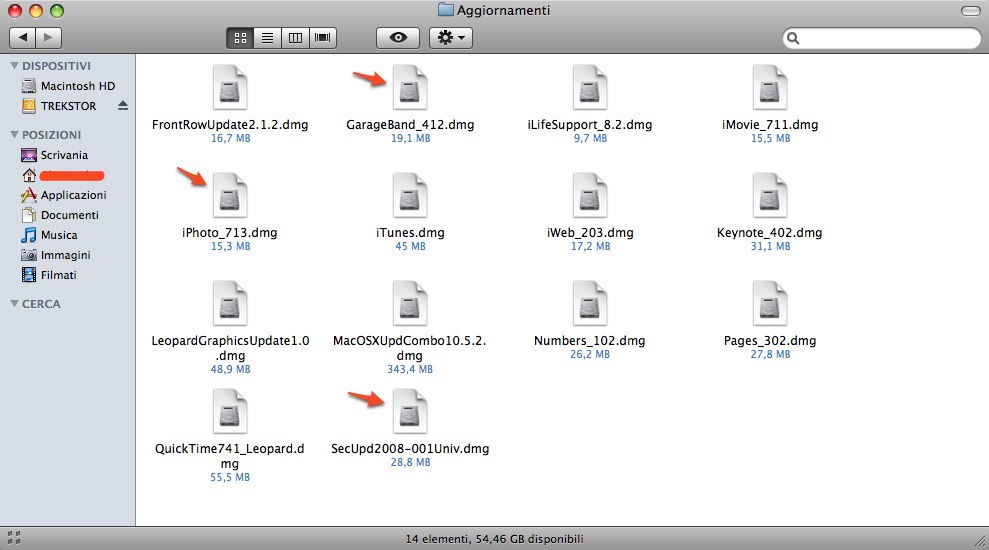989x550 pixels.
Task: Go back with the left arrow button
Action: pos(23,38)
